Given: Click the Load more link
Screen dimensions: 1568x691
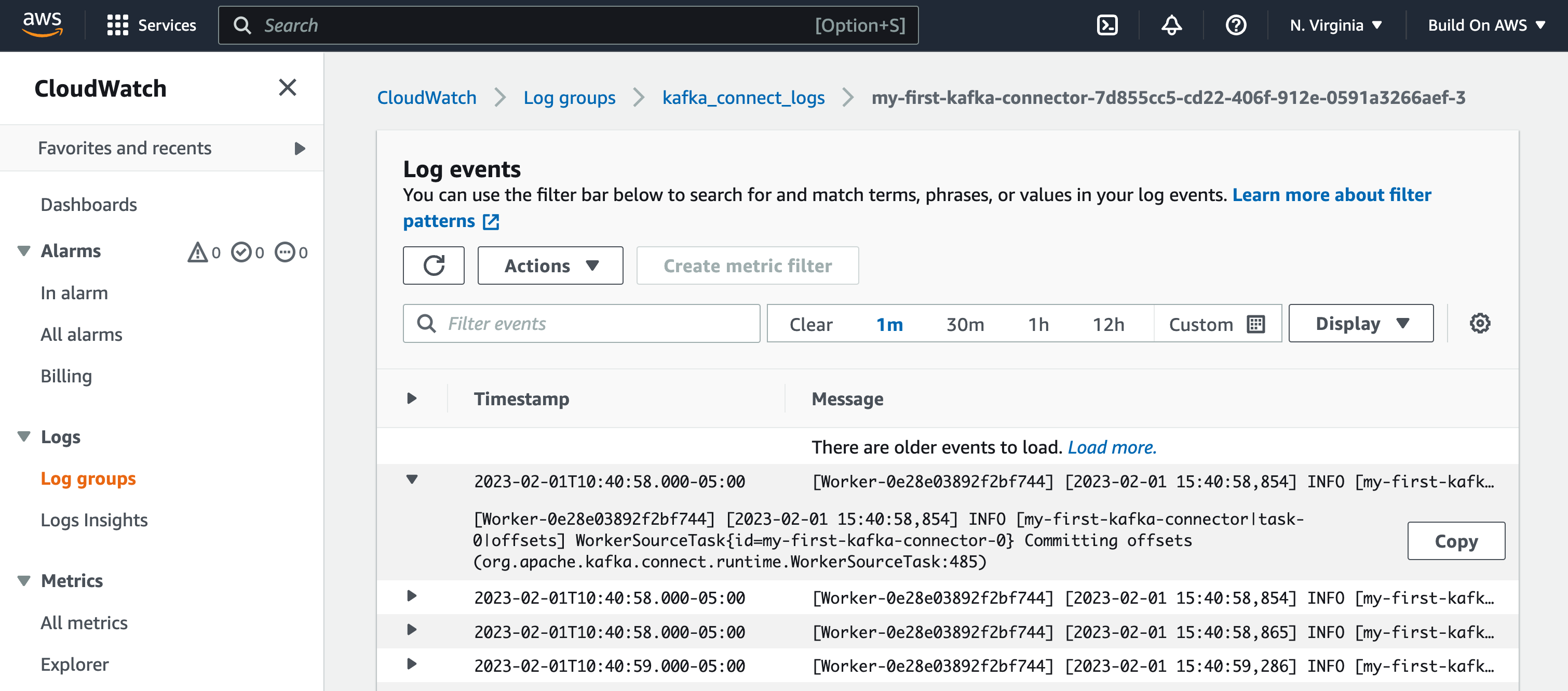Looking at the screenshot, I should pyautogui.click(x=1112, y=447).
